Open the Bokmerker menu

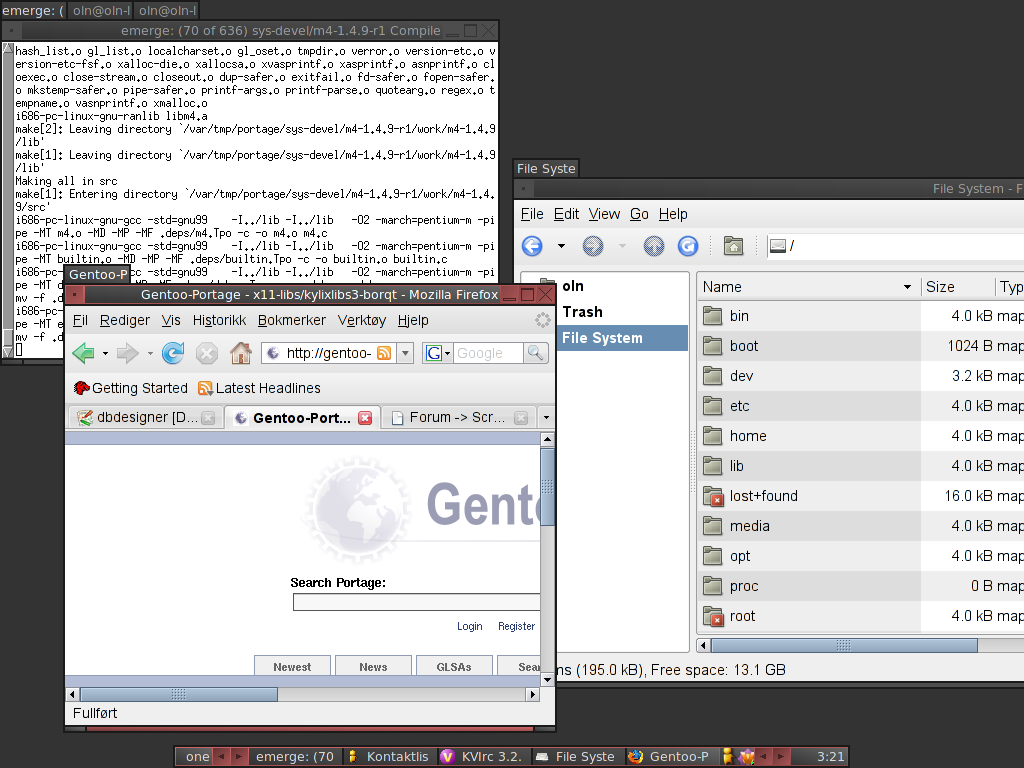click(292, 320)
